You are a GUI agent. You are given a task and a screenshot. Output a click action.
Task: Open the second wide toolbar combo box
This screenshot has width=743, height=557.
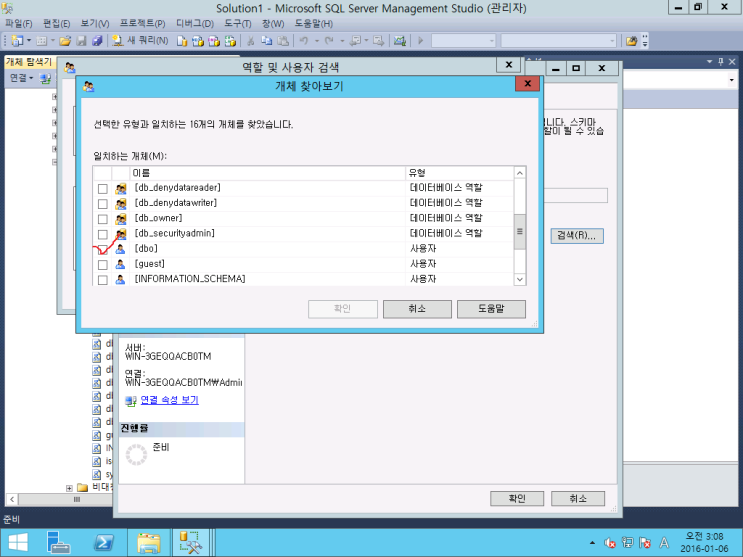click(559, 41)
